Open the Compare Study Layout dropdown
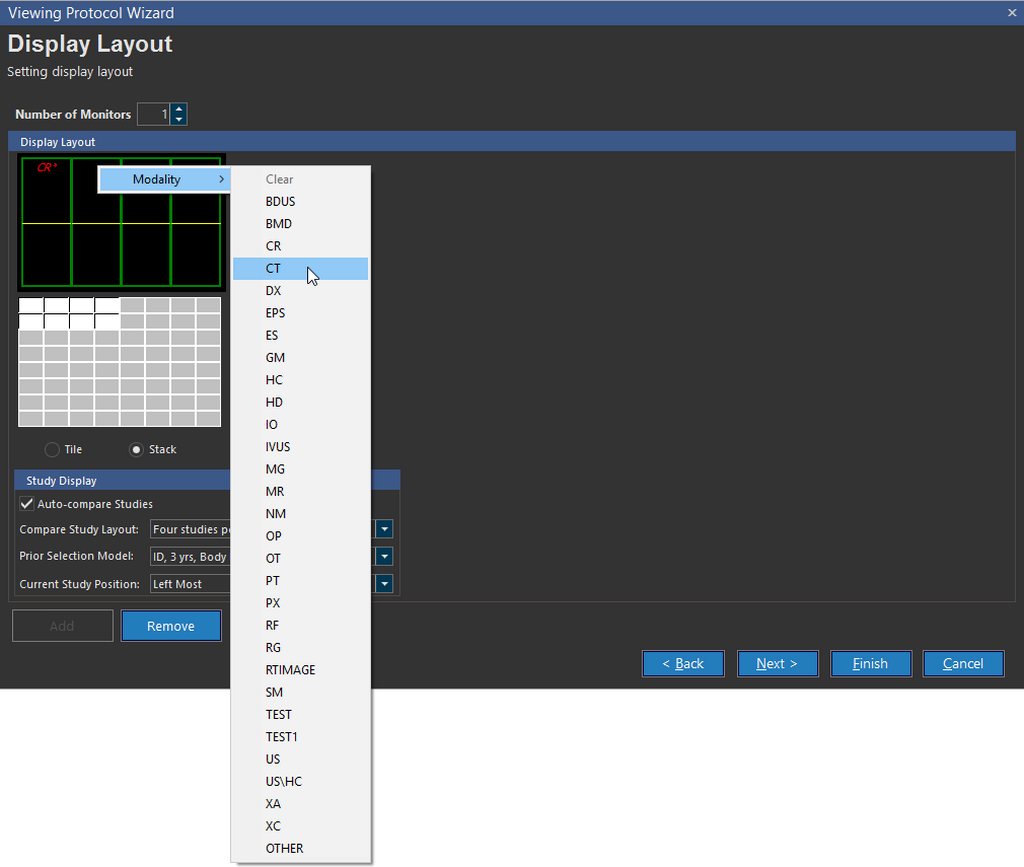The width and height of the screenshot is (1024, 867). (x=384, y=529)
